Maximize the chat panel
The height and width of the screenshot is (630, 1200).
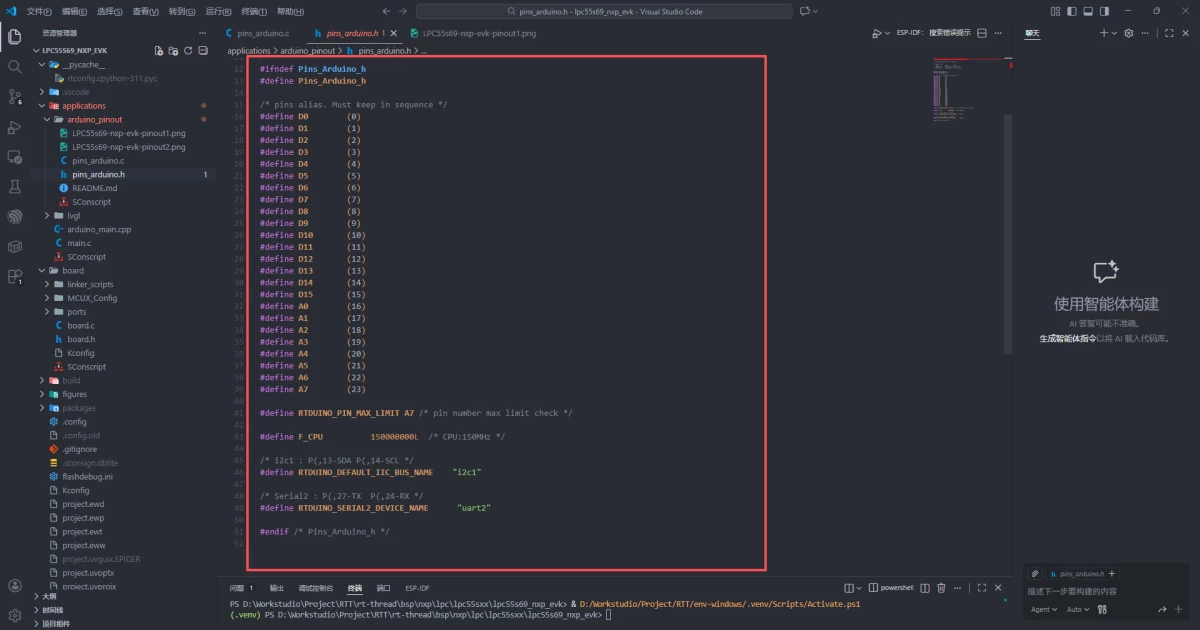pos(1170,32)
